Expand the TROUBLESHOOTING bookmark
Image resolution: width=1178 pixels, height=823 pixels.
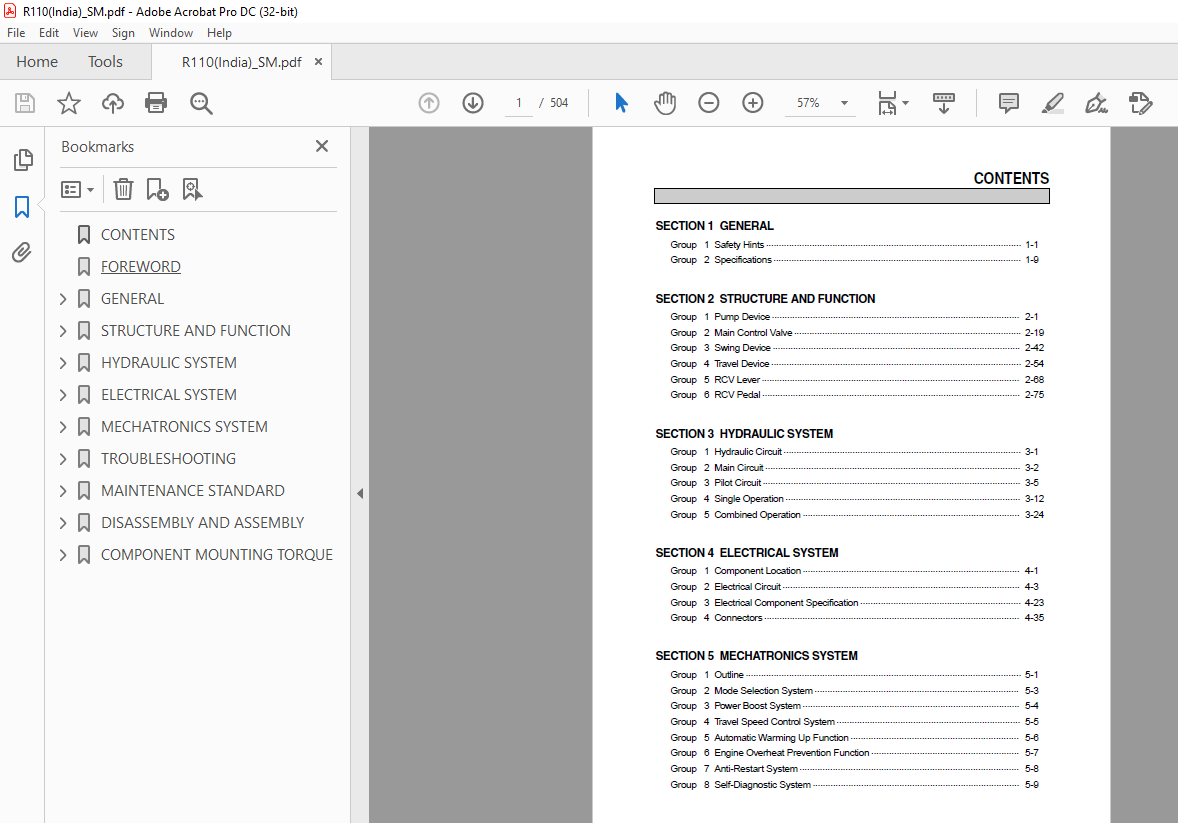(x=63, y=458)
